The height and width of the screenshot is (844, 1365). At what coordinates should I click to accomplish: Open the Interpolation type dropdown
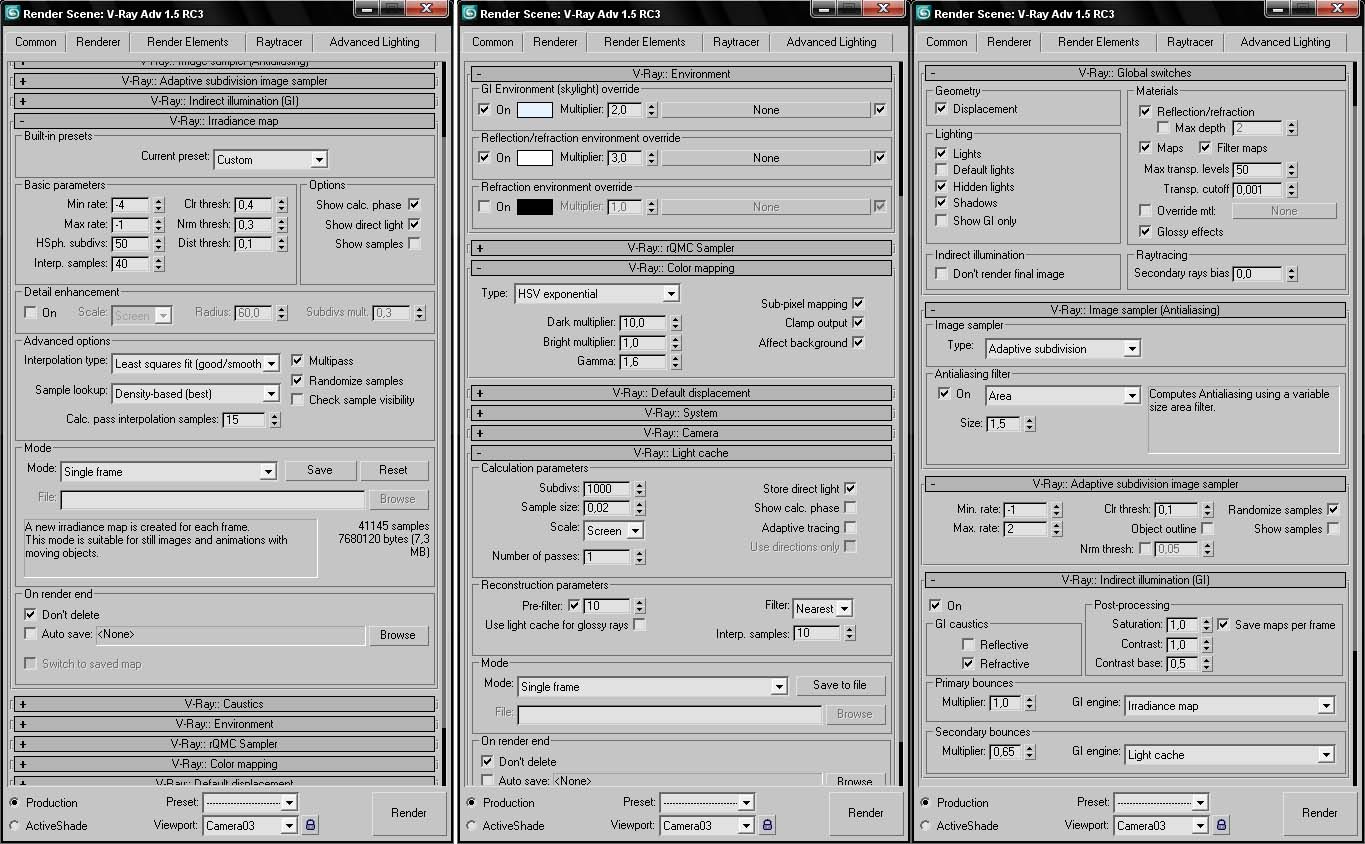(196, 363)
